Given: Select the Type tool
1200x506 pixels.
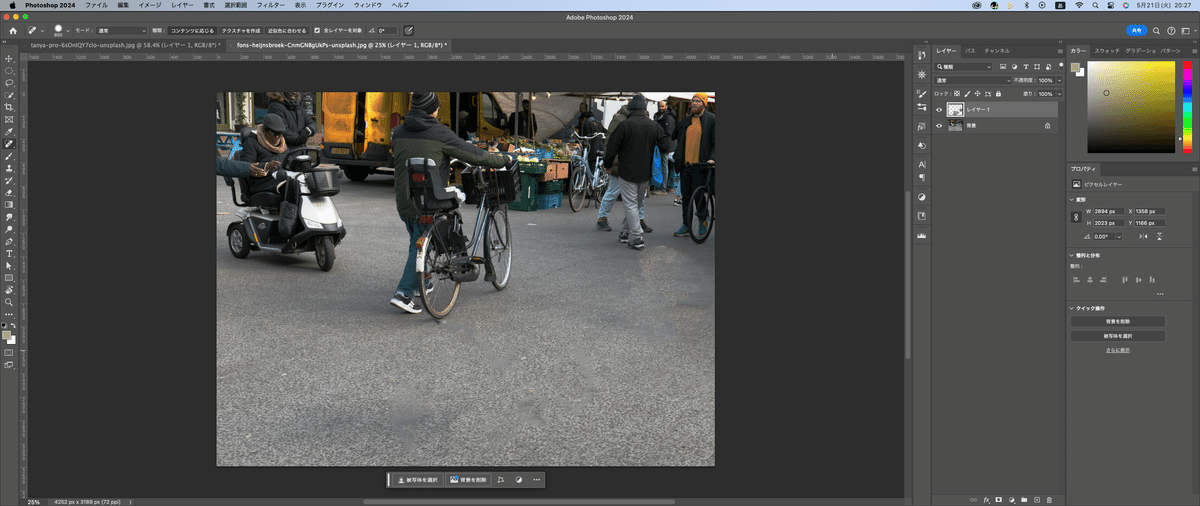Looking at the screenshot, I should point(9,253).
